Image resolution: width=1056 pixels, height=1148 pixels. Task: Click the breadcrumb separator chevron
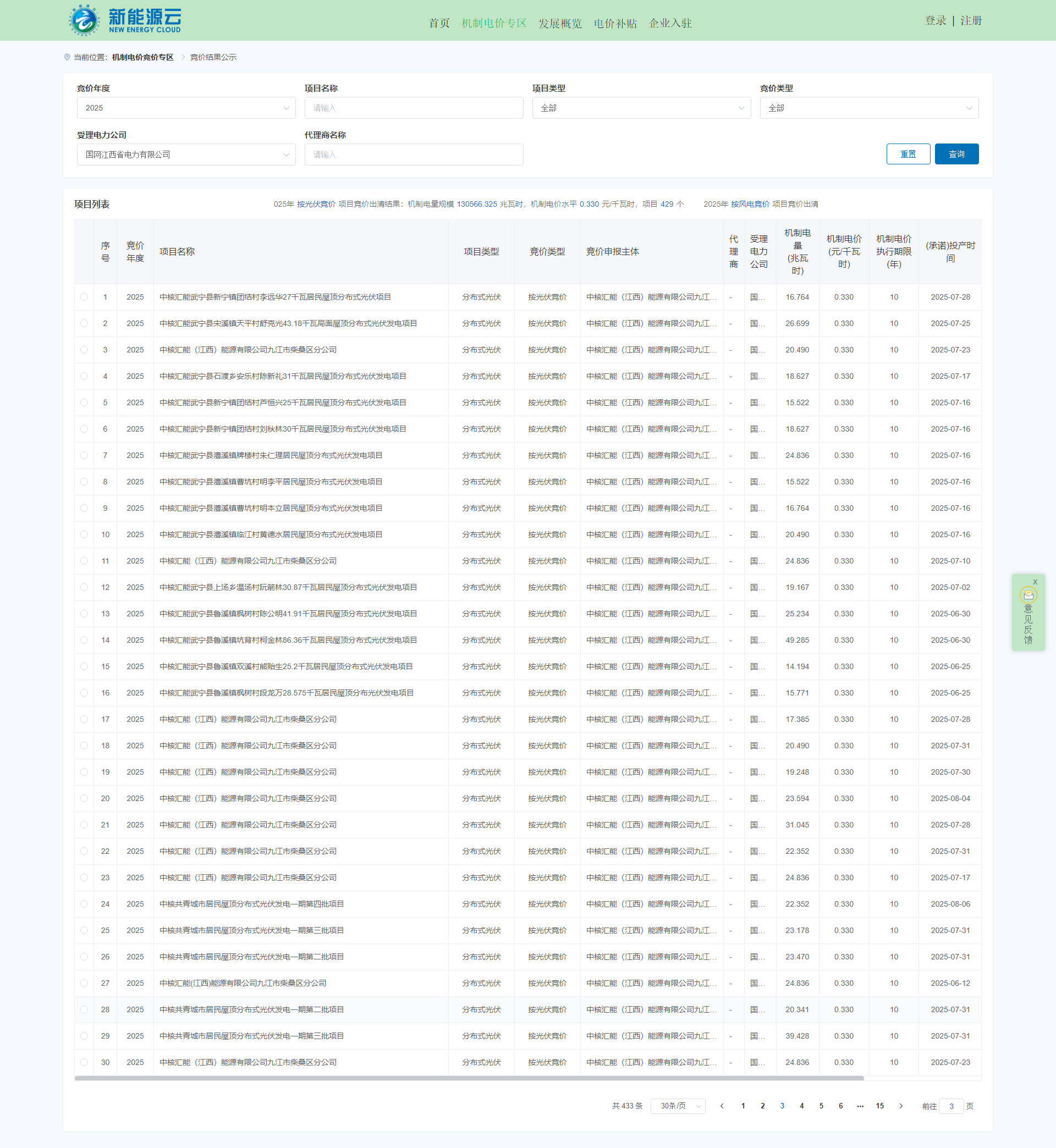tap(183, 57)
